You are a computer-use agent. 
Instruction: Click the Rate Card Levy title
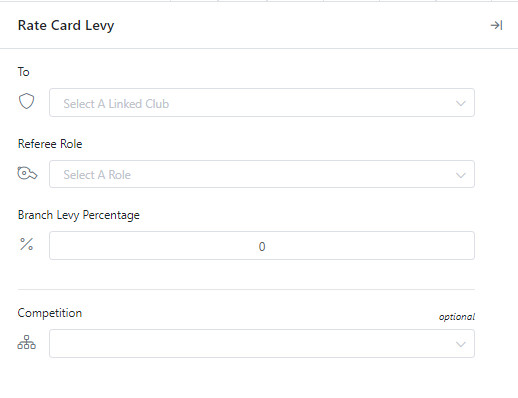click(66, 26)
